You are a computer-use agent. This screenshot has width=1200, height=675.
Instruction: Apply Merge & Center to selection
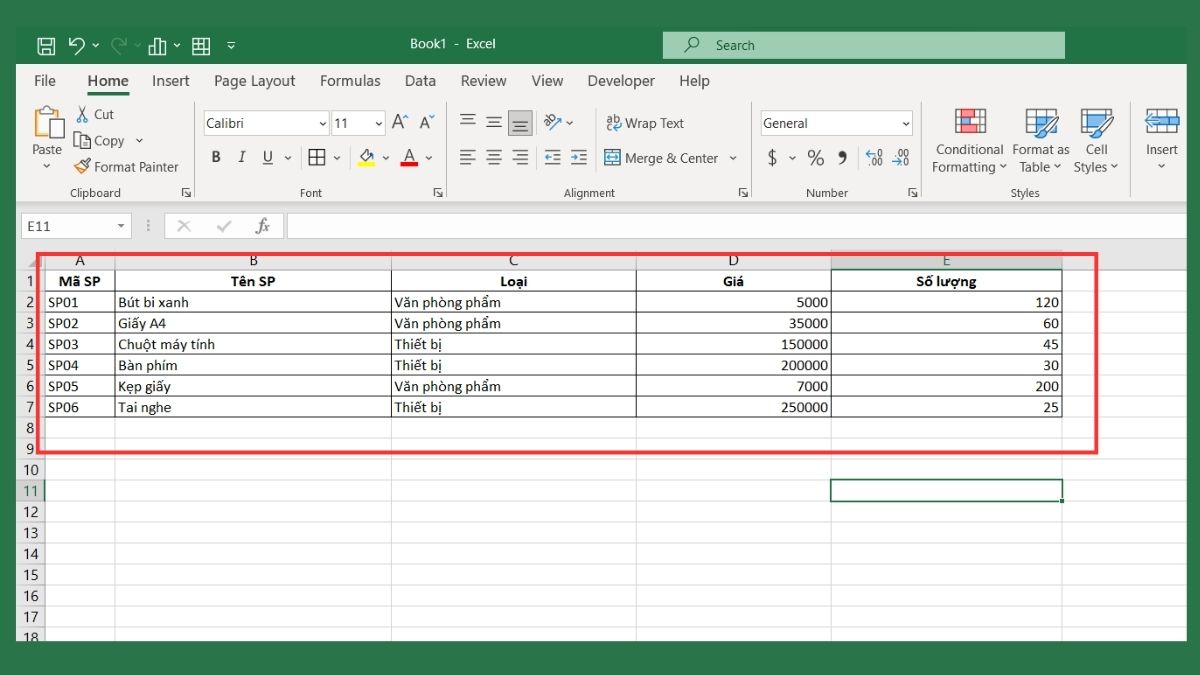(x=663, y=157)
